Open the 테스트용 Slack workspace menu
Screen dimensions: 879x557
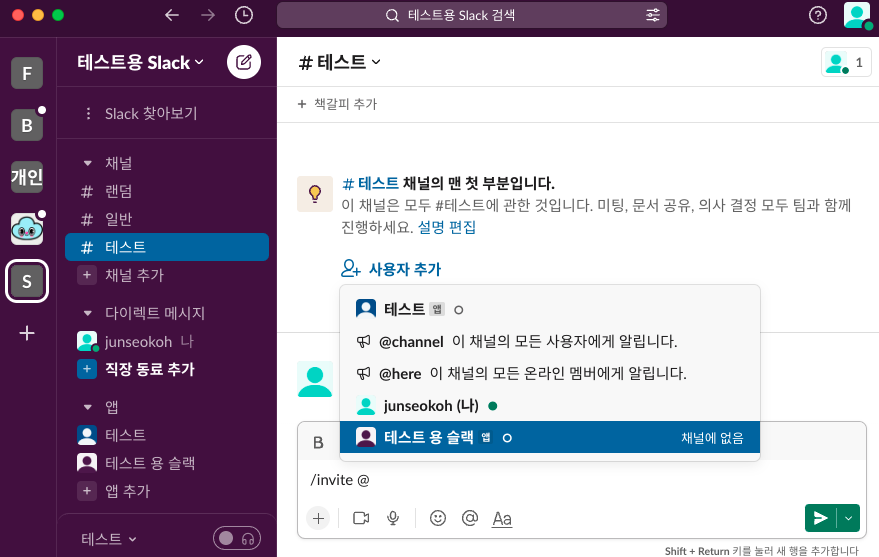point(140,62)
